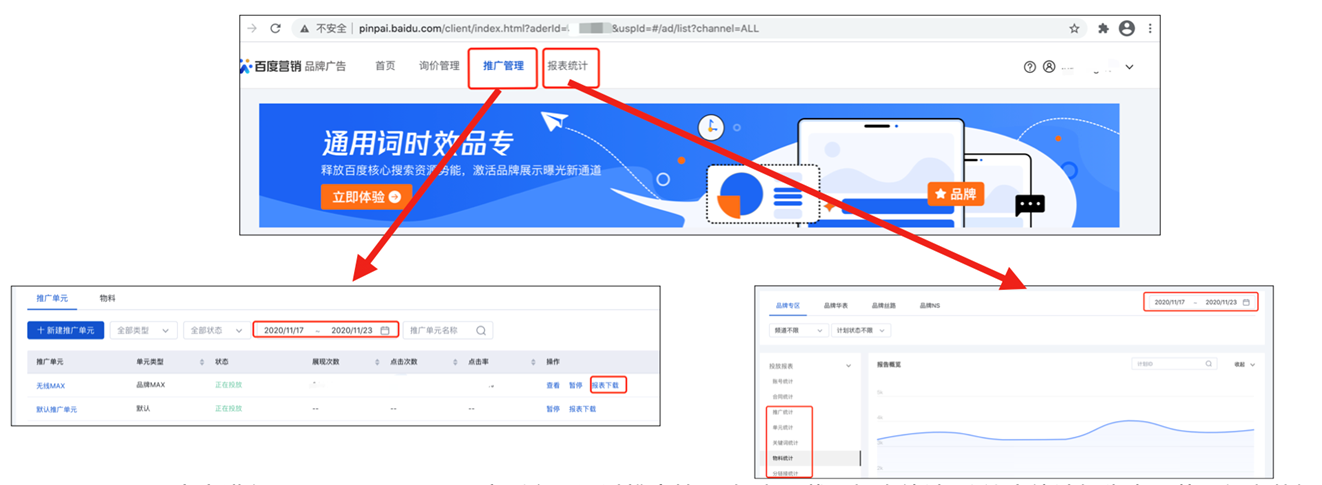Open the Chrome three-dot menu
The image size is (1322, 485).
tap(1150, 29)
